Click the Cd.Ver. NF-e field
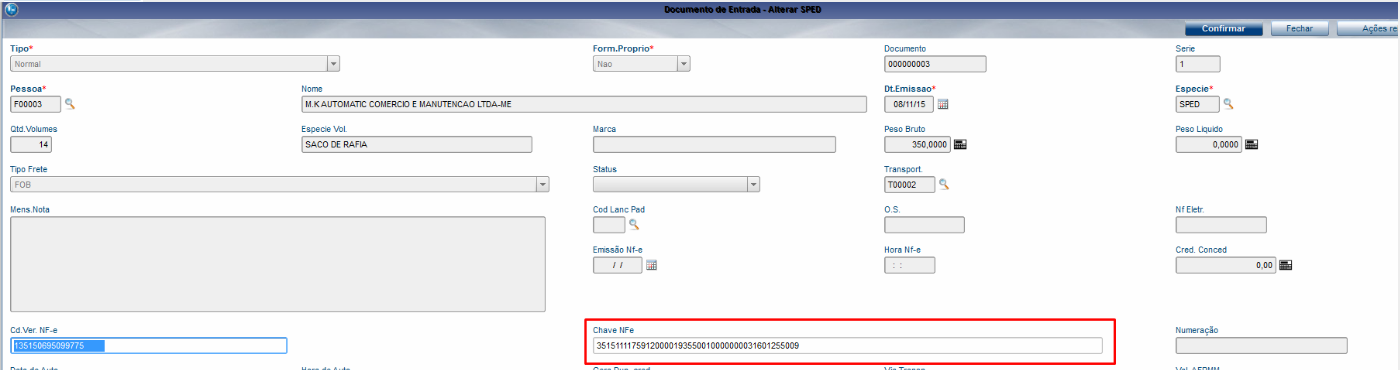The width and height of the screenshot is (1400, 370). pos(149,346)
